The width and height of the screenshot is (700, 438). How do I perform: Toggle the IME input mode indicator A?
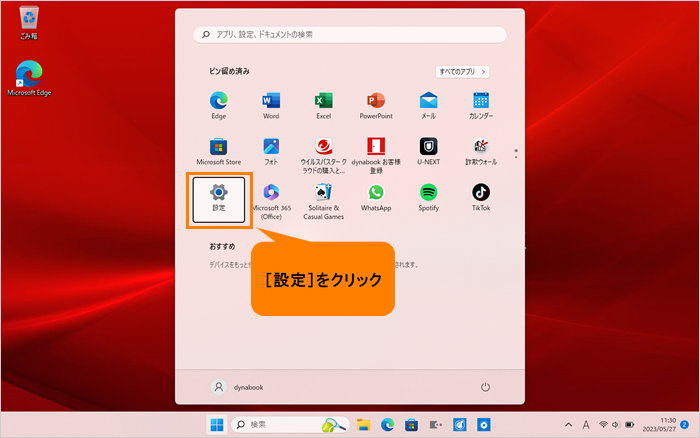[586, 425]
